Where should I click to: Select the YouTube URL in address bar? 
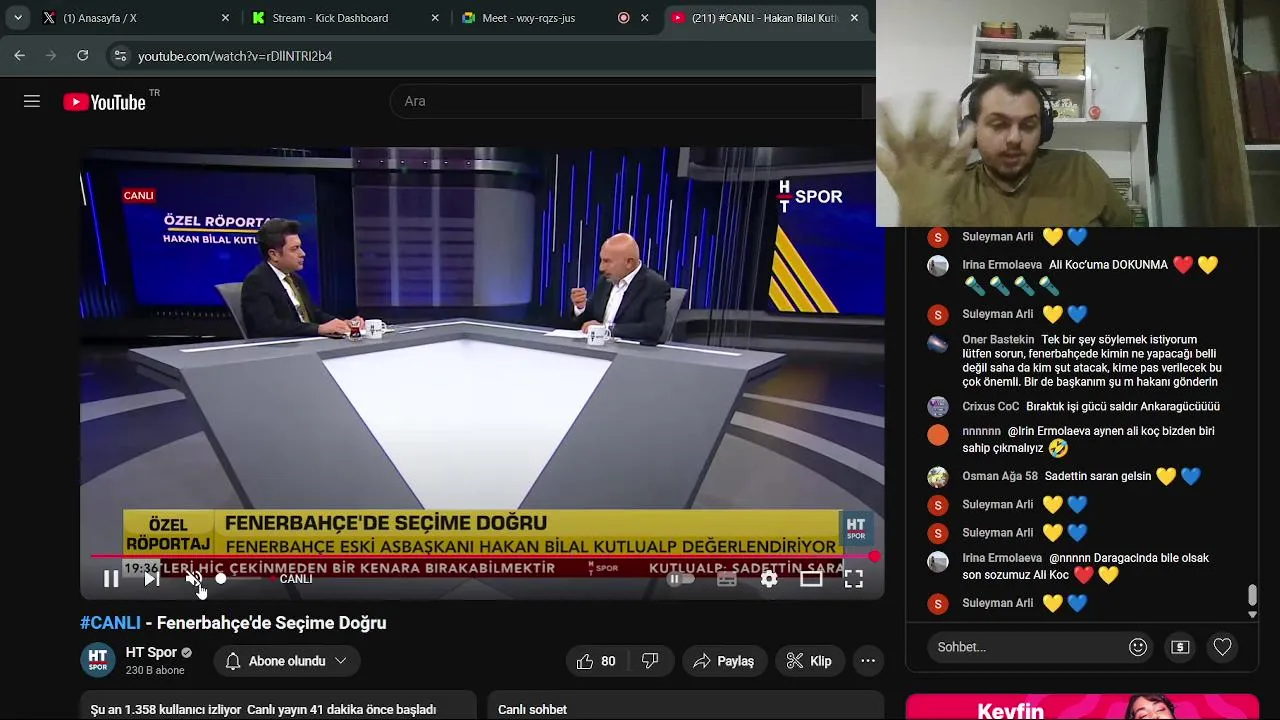[235, 56]
